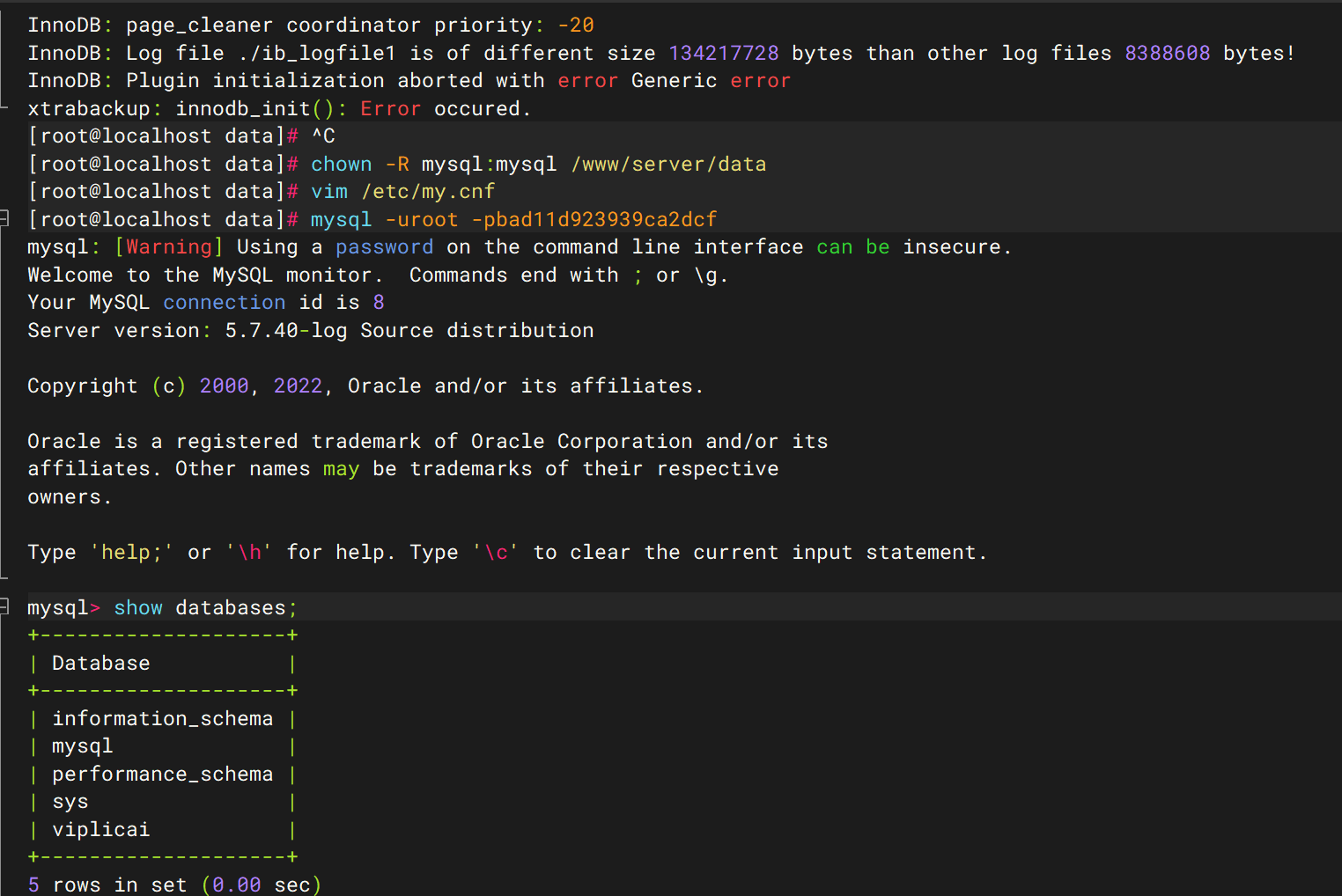Select the 'performance_schema' database row
1342x896 pixels.
163,775
